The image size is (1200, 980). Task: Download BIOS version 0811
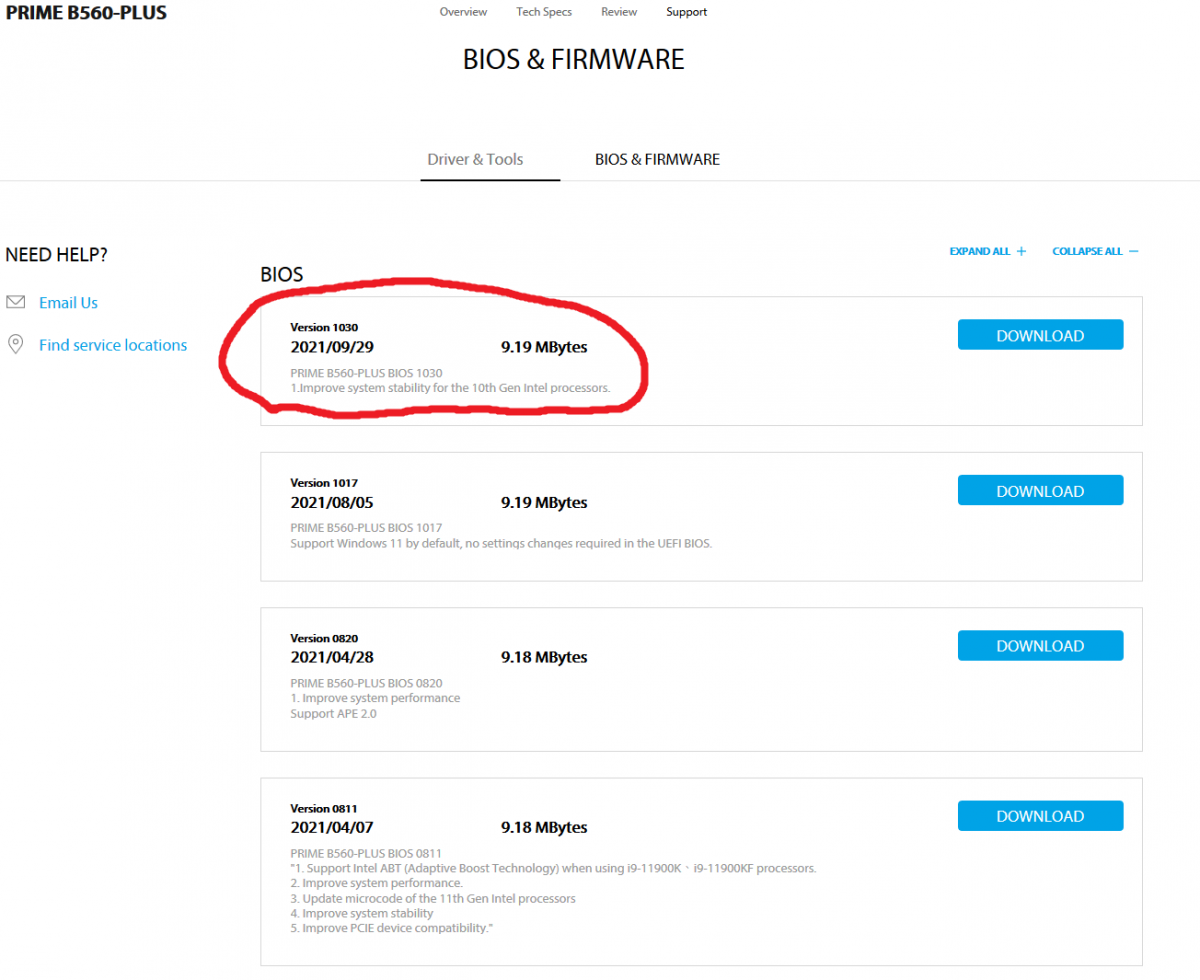tap(1040, 815)
